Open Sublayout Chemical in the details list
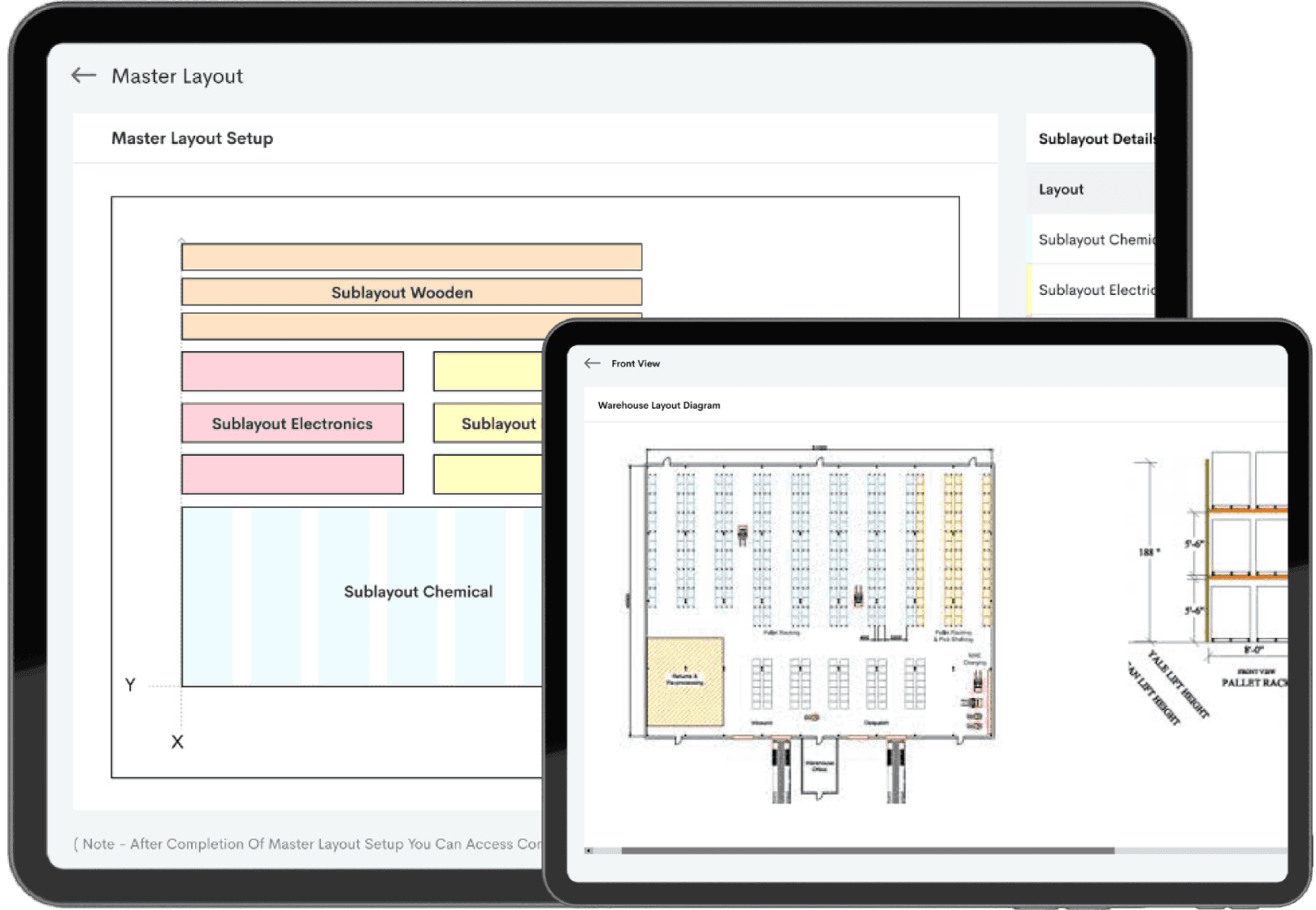The height and width of the screenshot is (910, 1316). [x=1095, y=240]
